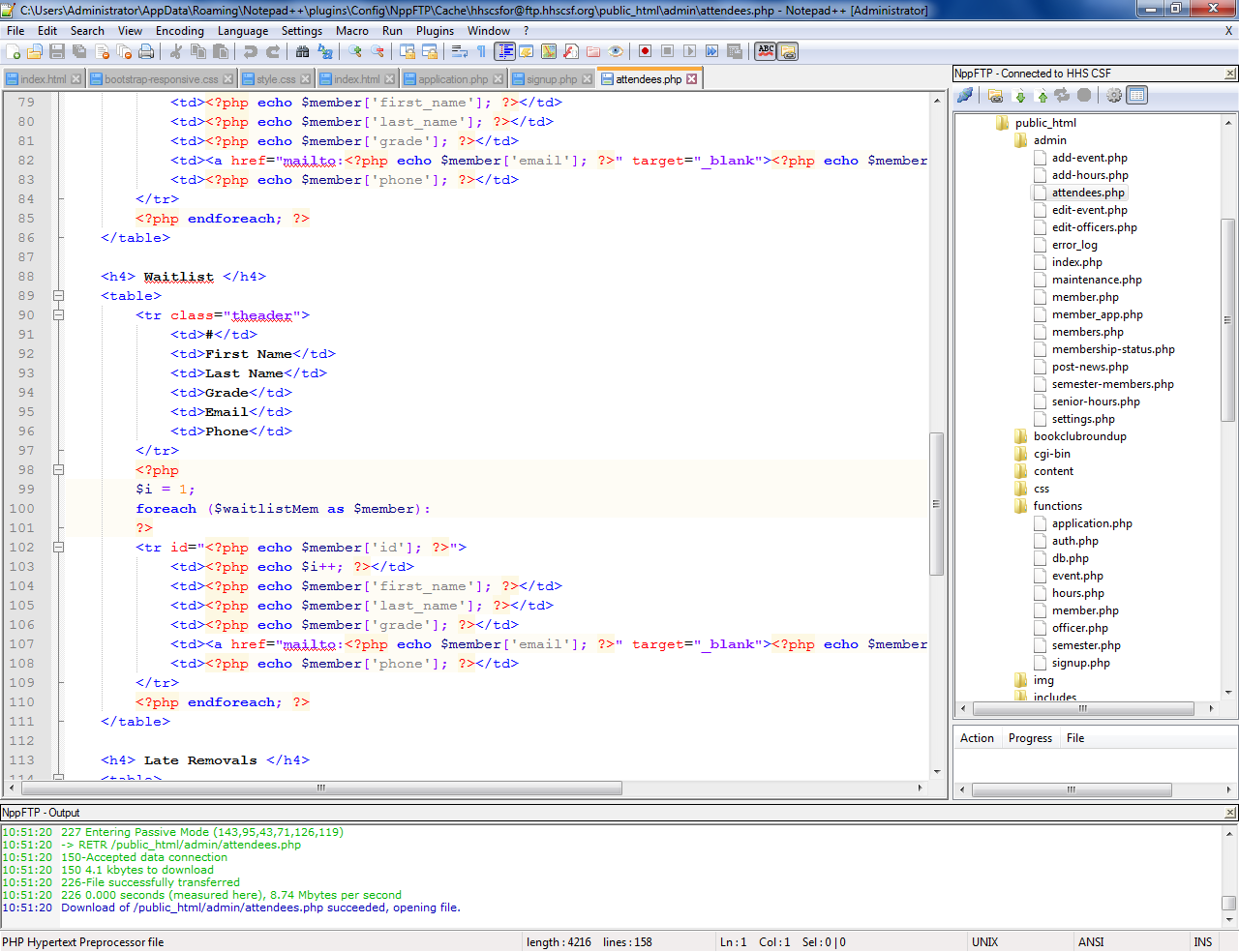Open the functions folder in the FTP tree
Viewport: 1239px width, 952px height.
pyautogui.click(x=1057, y=506)
